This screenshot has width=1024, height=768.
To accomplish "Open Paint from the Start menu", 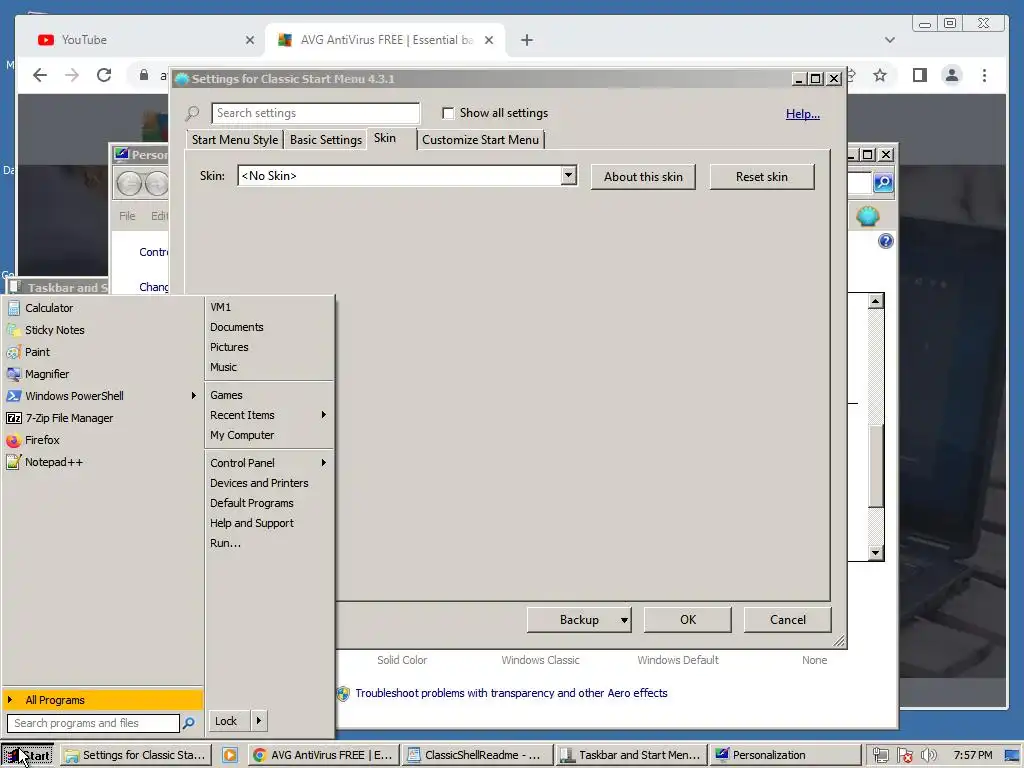I will click(x=103, y=352).
